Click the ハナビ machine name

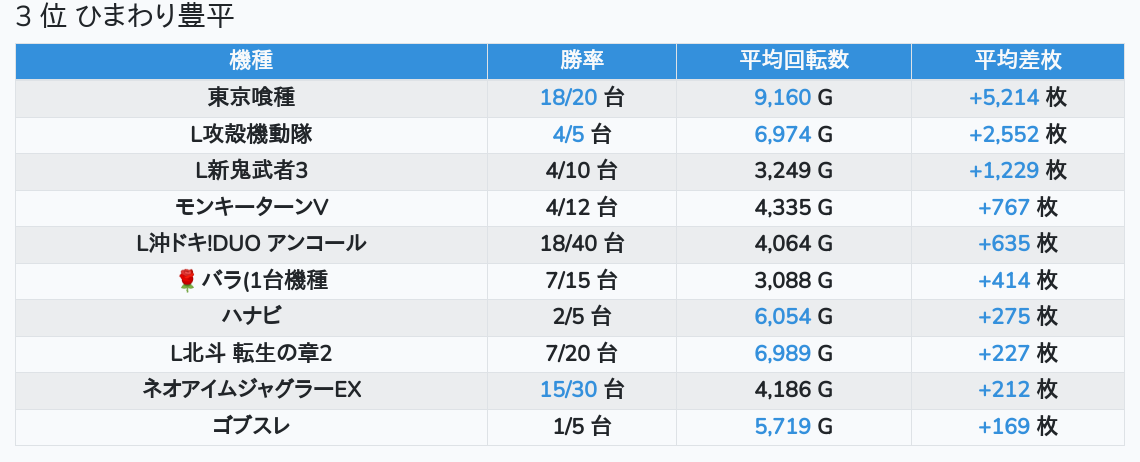coord(251,317)
